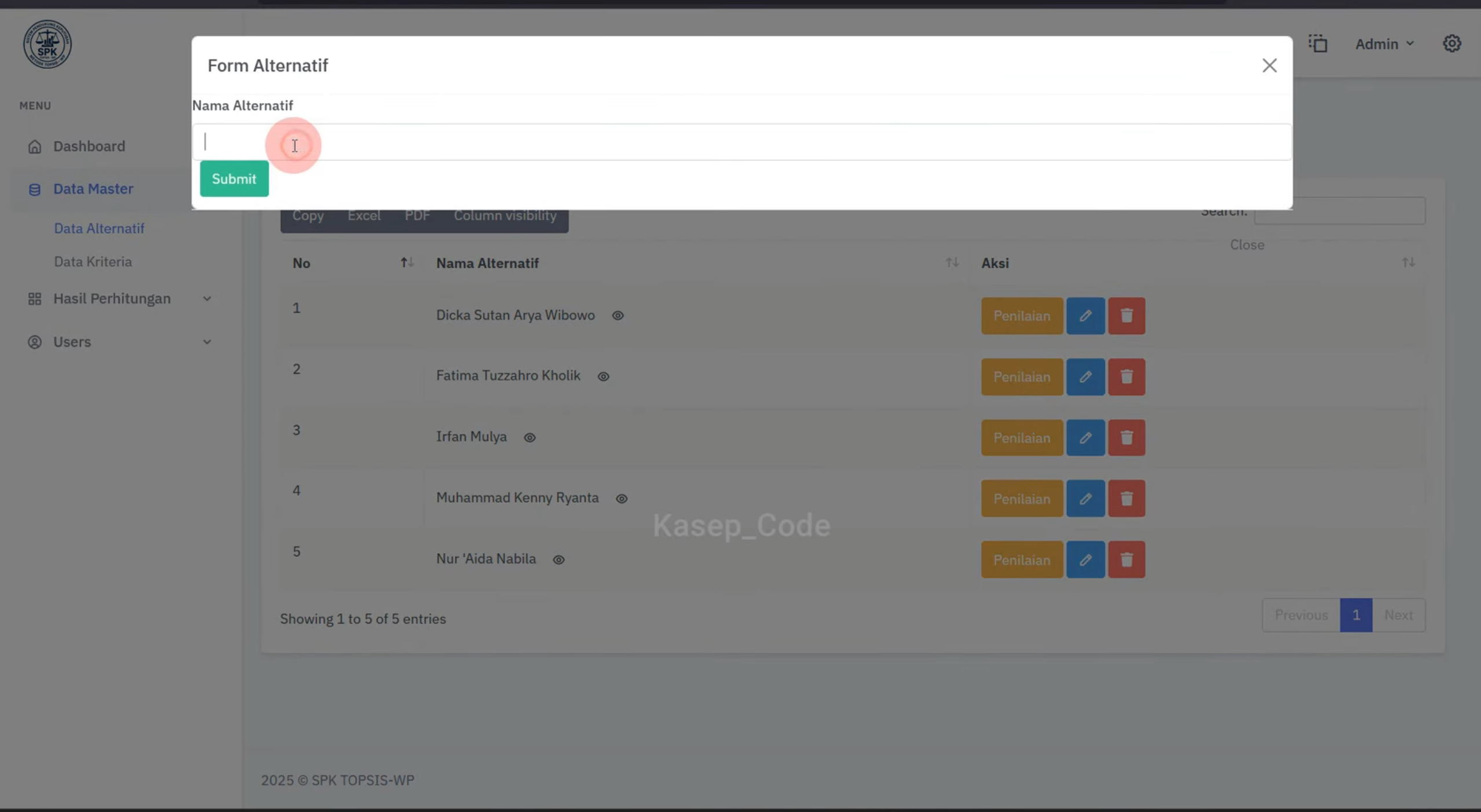View Dicka Sutan Arya Wibowo via eye icon
Viewport: 1481px width, 812px height.
click(617, 316)
